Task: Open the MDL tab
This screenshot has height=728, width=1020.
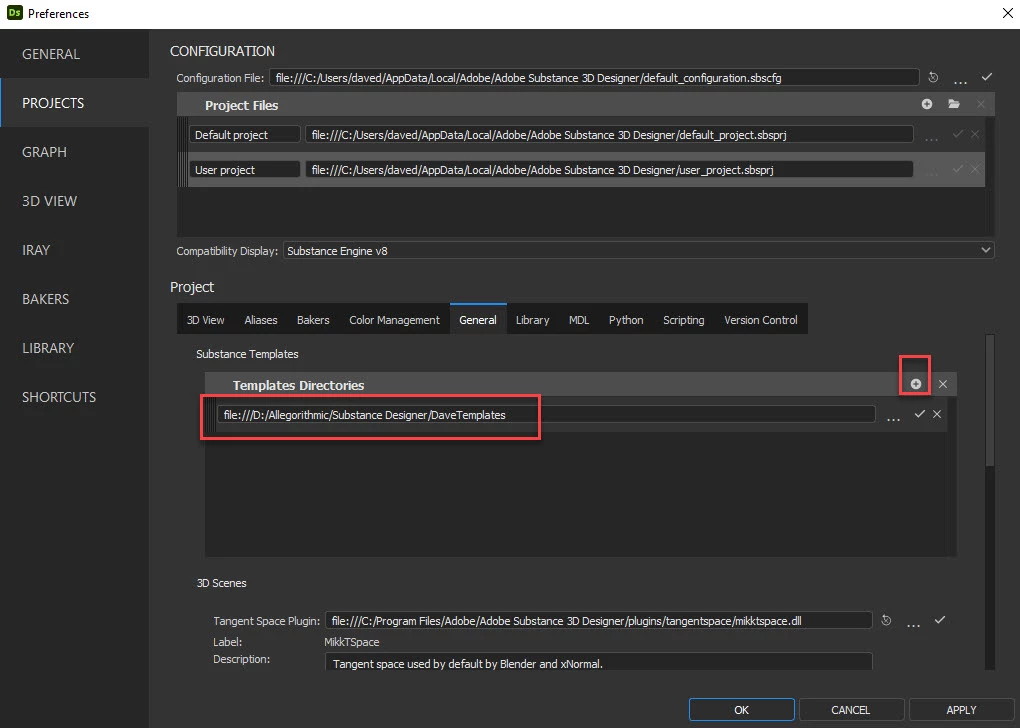Action: (x=579, y=319)
